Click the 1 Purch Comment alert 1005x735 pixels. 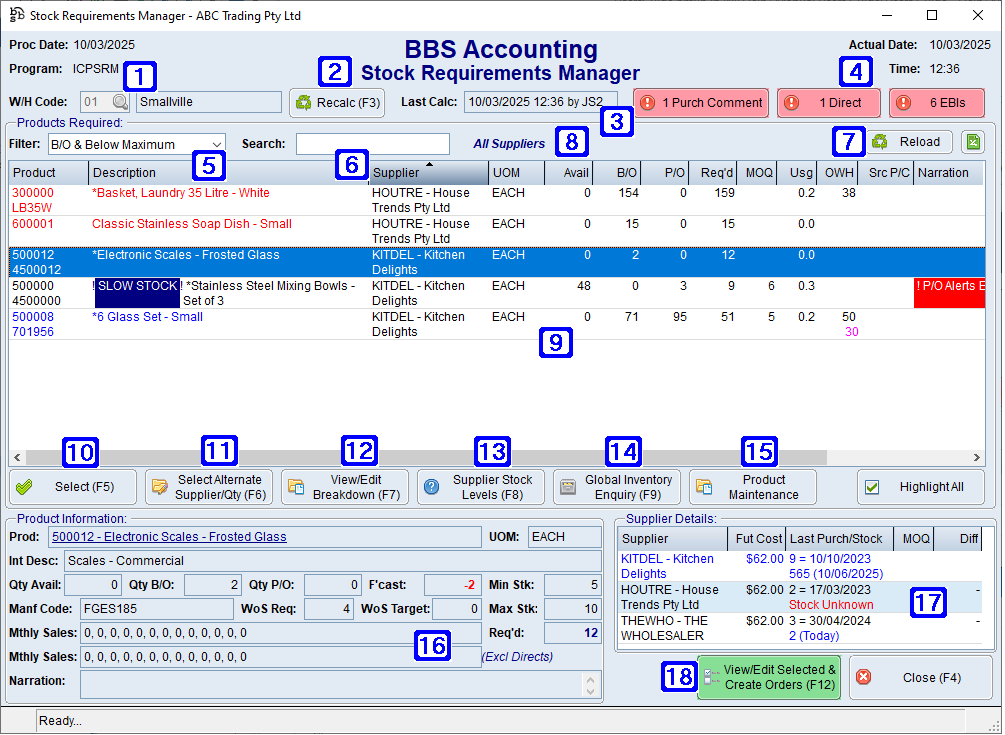point(701,102)
